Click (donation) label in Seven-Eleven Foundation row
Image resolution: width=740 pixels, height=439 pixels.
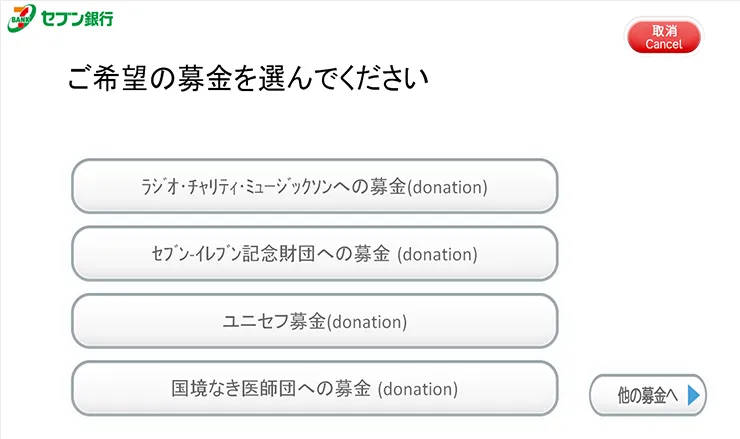click(x=437, y=254)
